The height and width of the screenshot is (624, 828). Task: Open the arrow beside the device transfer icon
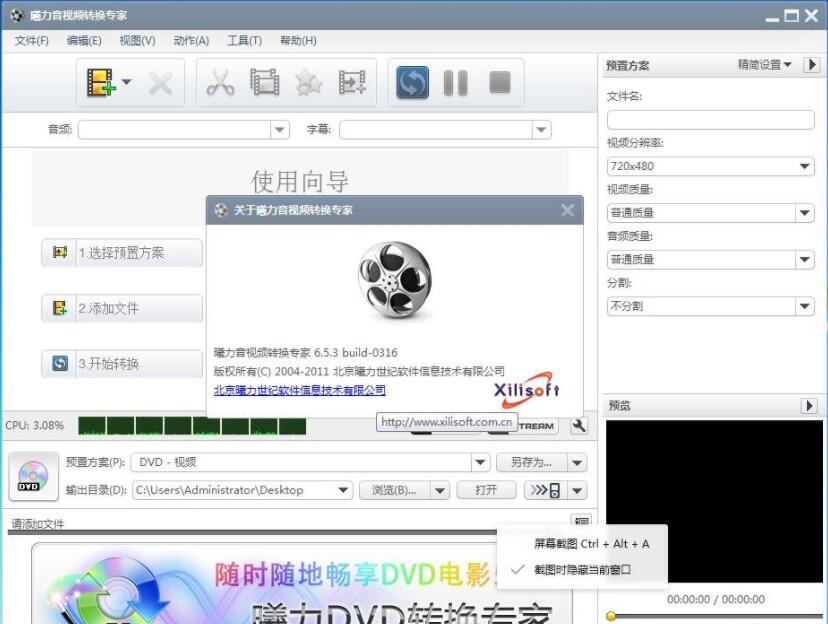point(577,490)
